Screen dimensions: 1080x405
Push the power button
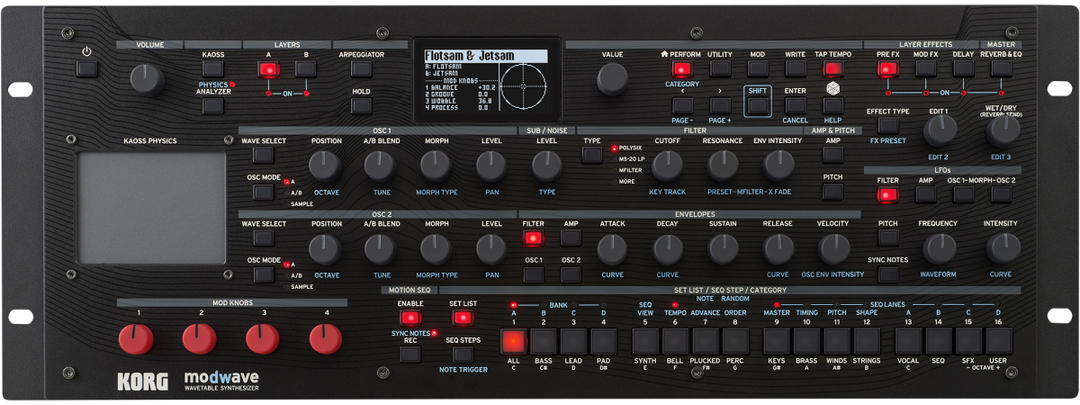[86, 68]
